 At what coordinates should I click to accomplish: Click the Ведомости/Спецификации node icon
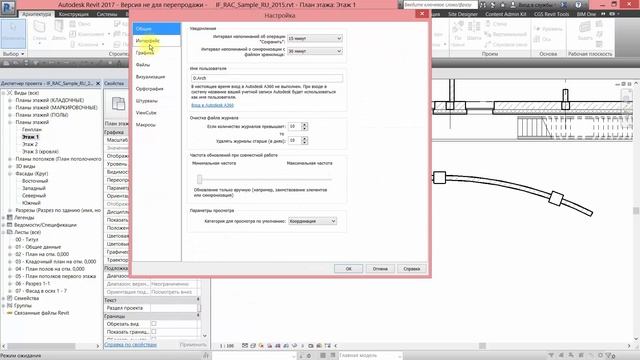pos(10,225)
